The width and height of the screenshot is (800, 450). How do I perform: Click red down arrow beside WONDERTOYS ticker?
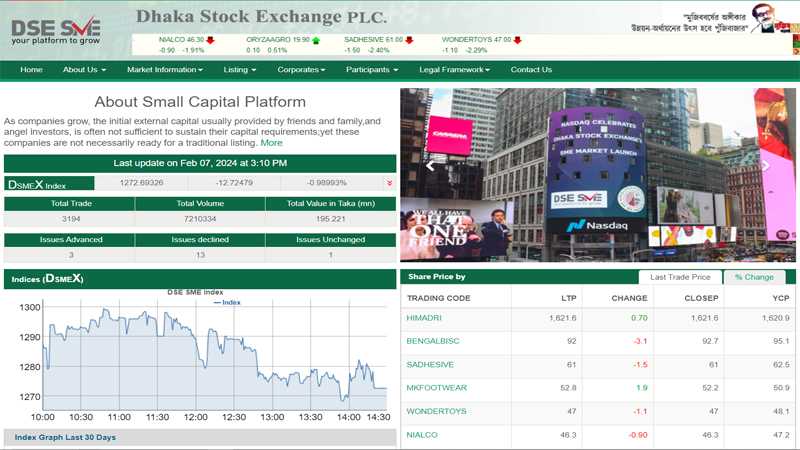(517, 40)
